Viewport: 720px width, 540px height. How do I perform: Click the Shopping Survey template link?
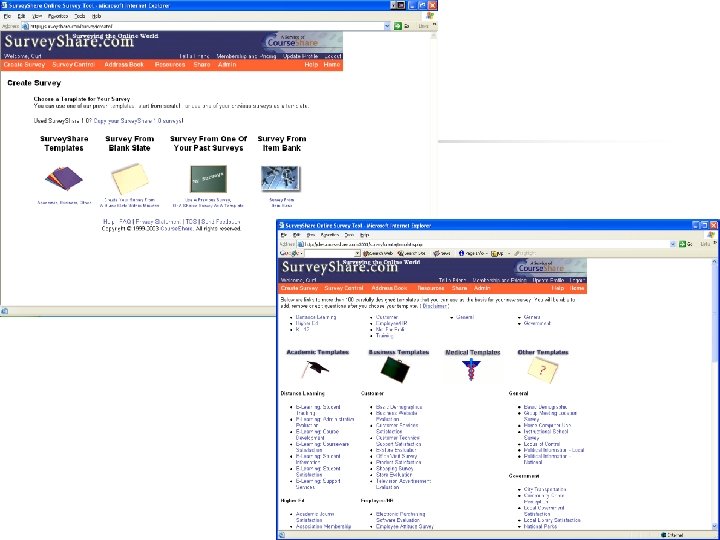pos(394,469)
